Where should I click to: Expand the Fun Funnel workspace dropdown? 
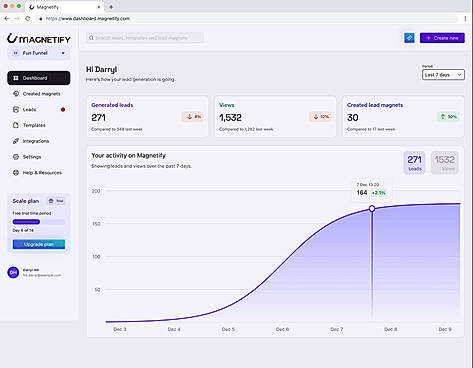point(39,53)
